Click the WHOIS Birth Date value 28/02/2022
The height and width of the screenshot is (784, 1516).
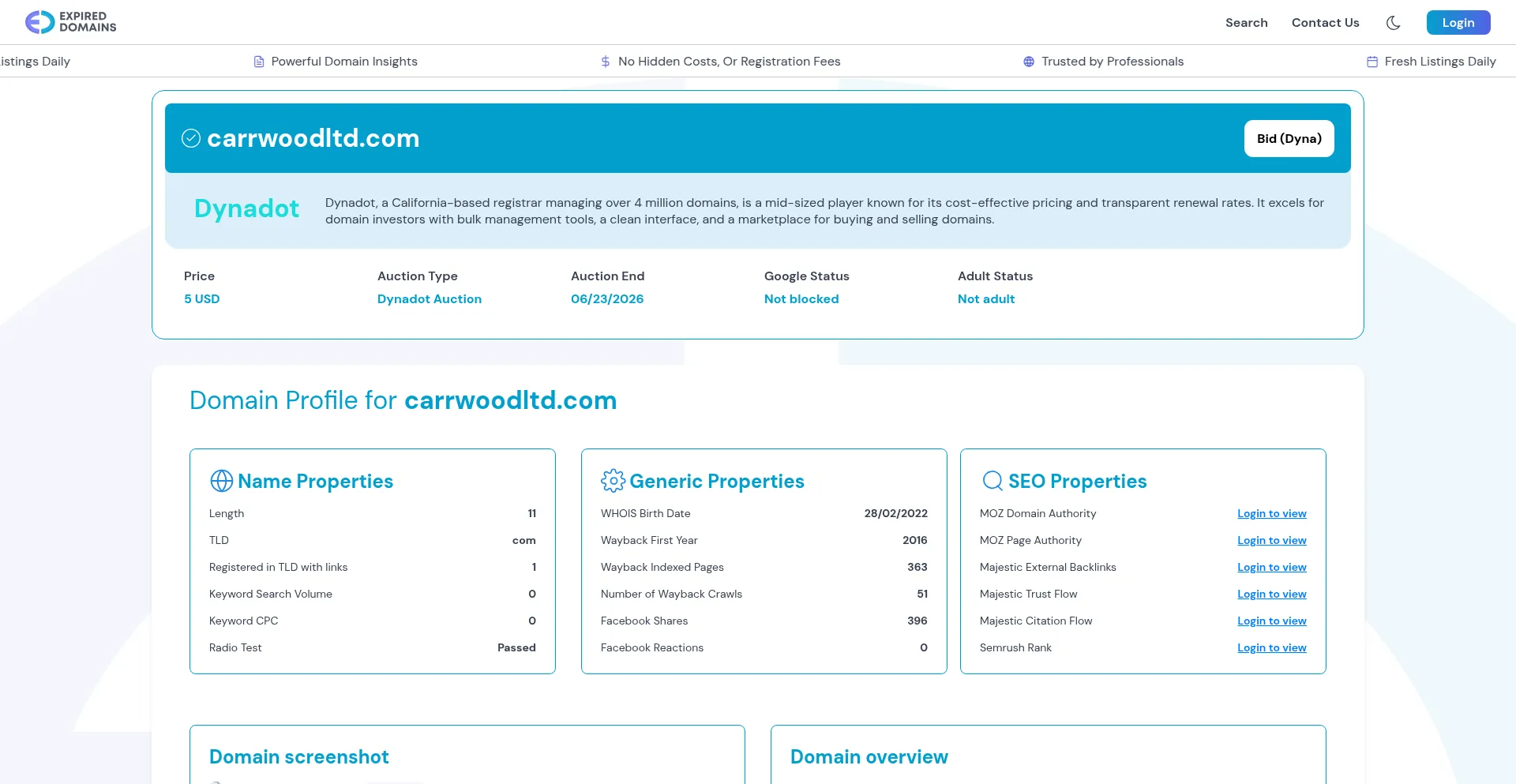click(x=895, y=514)
